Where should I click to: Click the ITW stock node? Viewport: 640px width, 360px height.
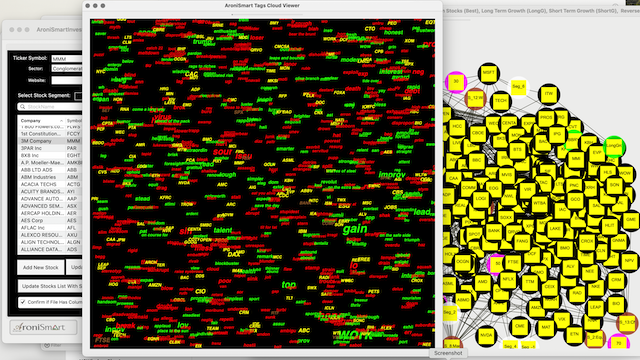(549, 94)
